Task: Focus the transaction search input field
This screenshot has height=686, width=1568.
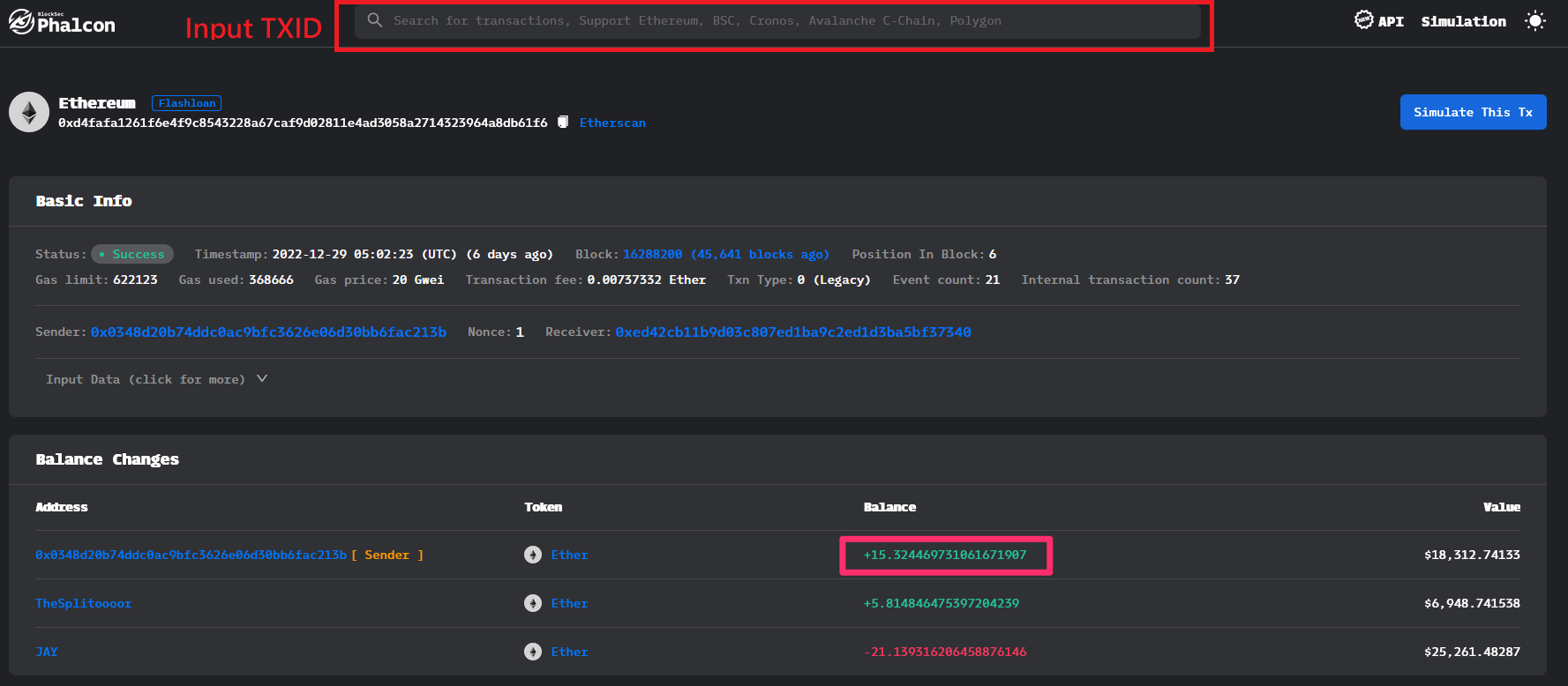Action: click(x=777, y=20)
